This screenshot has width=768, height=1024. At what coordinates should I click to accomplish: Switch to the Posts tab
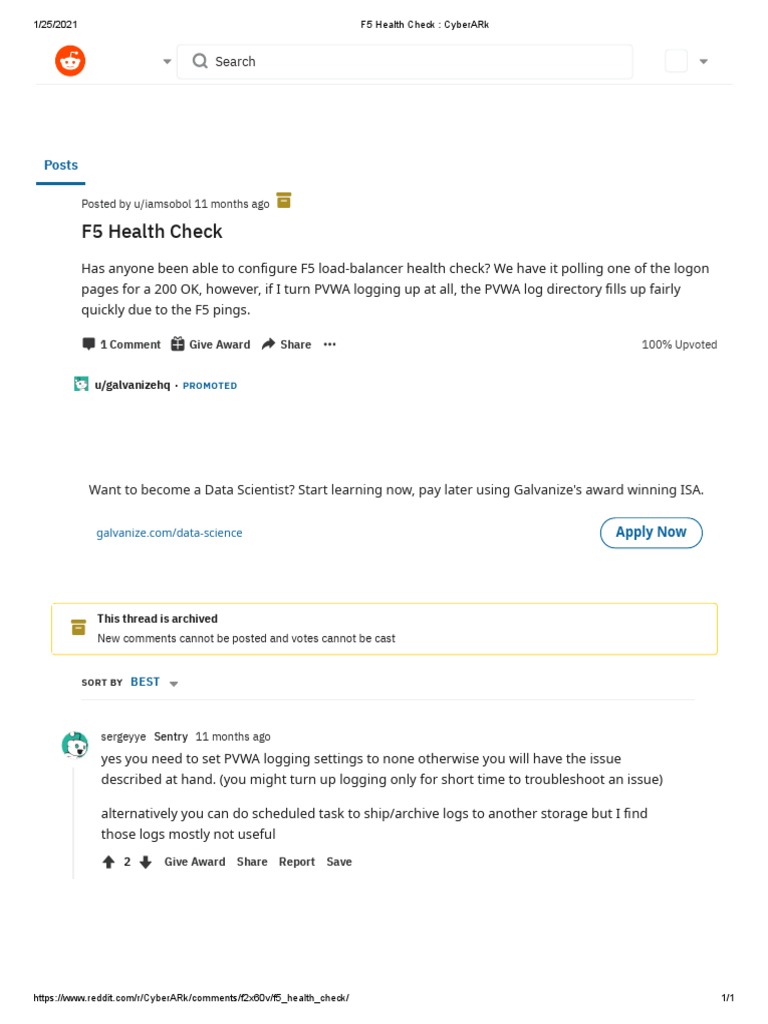61,165
